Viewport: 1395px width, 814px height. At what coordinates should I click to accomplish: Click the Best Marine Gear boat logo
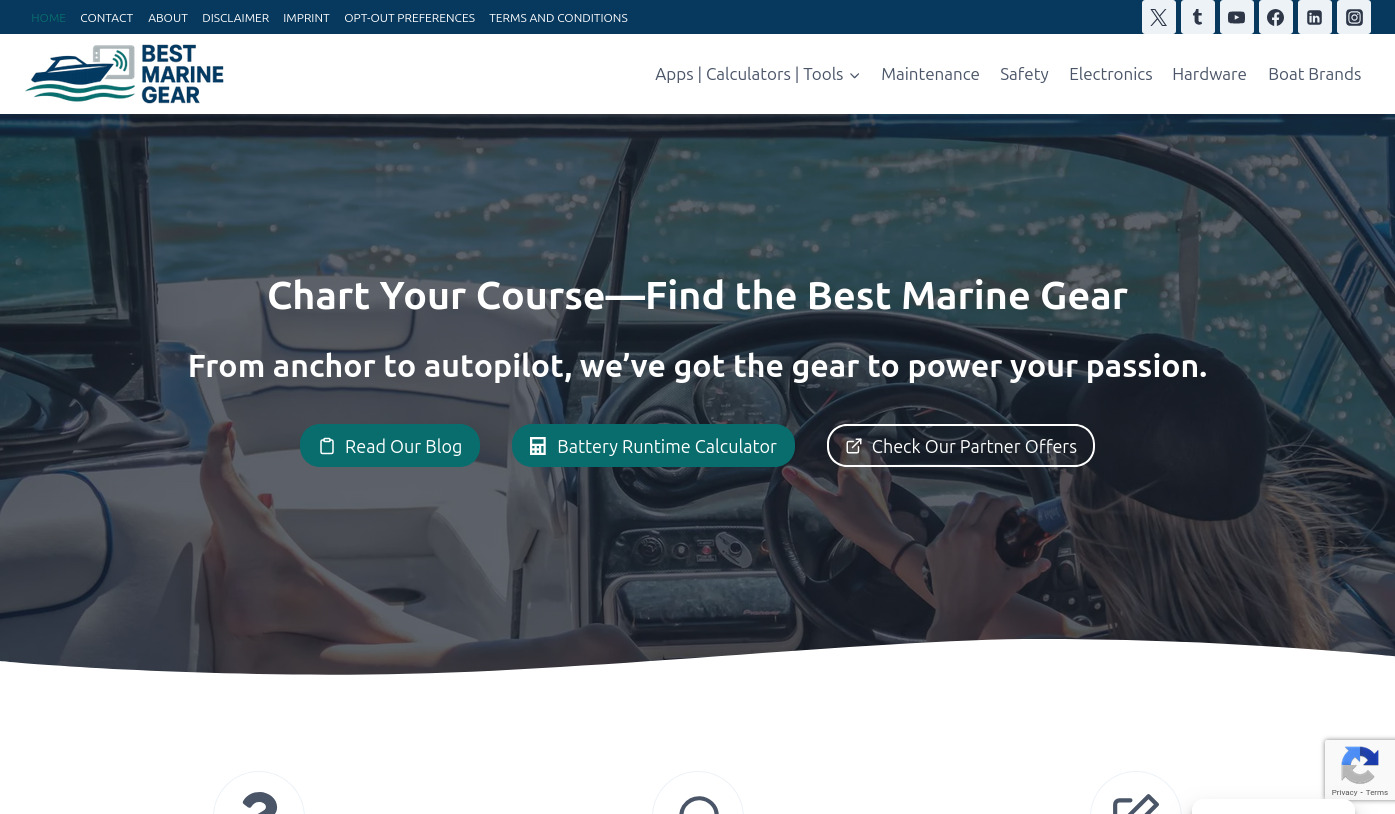click(124, 74)
